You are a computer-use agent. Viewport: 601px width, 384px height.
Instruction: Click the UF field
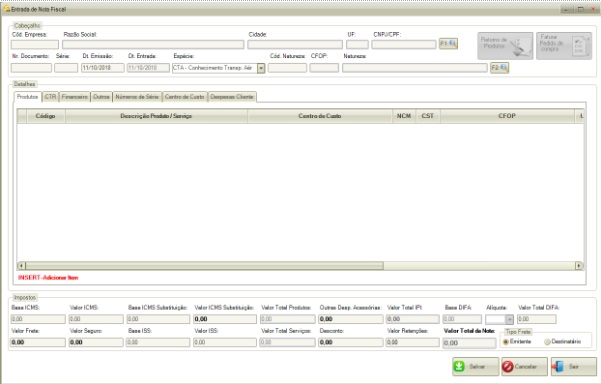[x=357, y=44]
